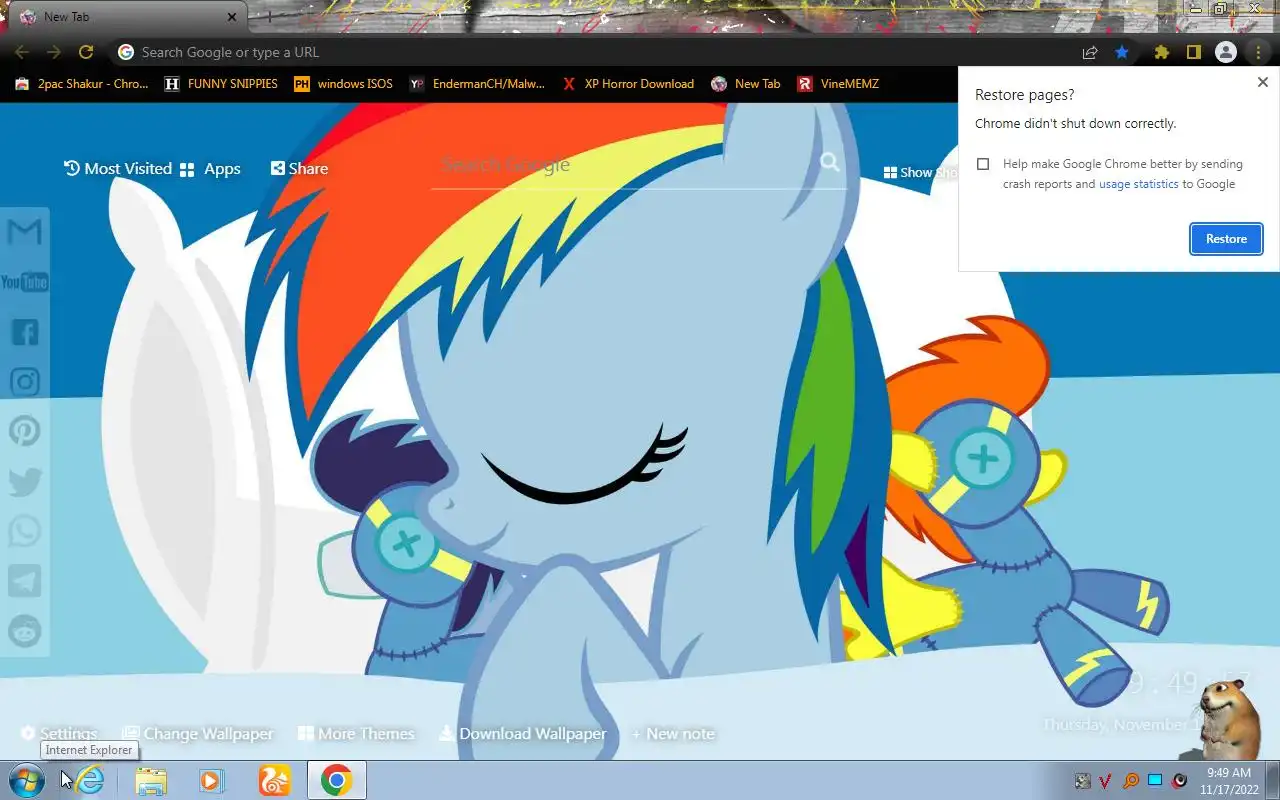Check the send crash reports checkbox

coord(983,164)
